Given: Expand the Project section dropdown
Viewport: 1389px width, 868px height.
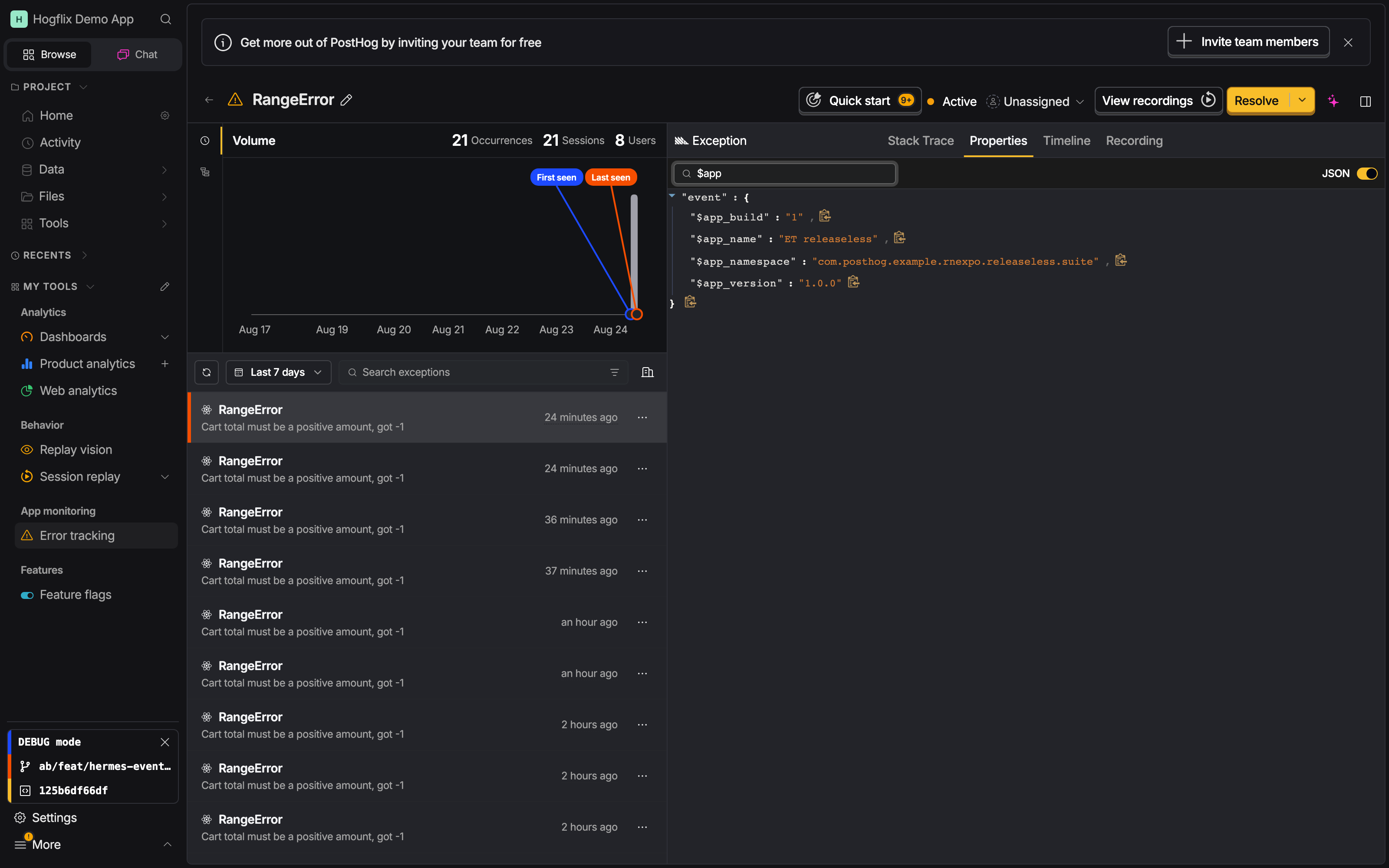Looking at the screenshot, I should click(83, 87).
